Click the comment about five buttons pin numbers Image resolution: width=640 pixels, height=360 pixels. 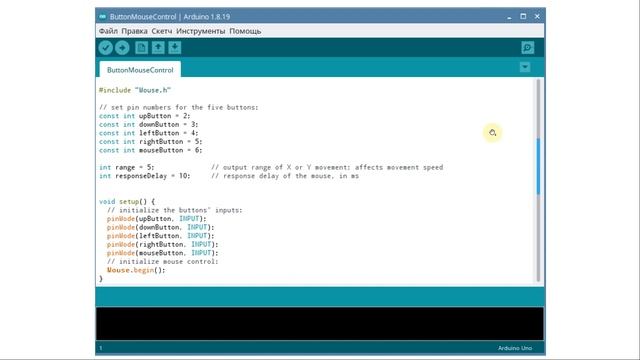[x=179, y=107]
